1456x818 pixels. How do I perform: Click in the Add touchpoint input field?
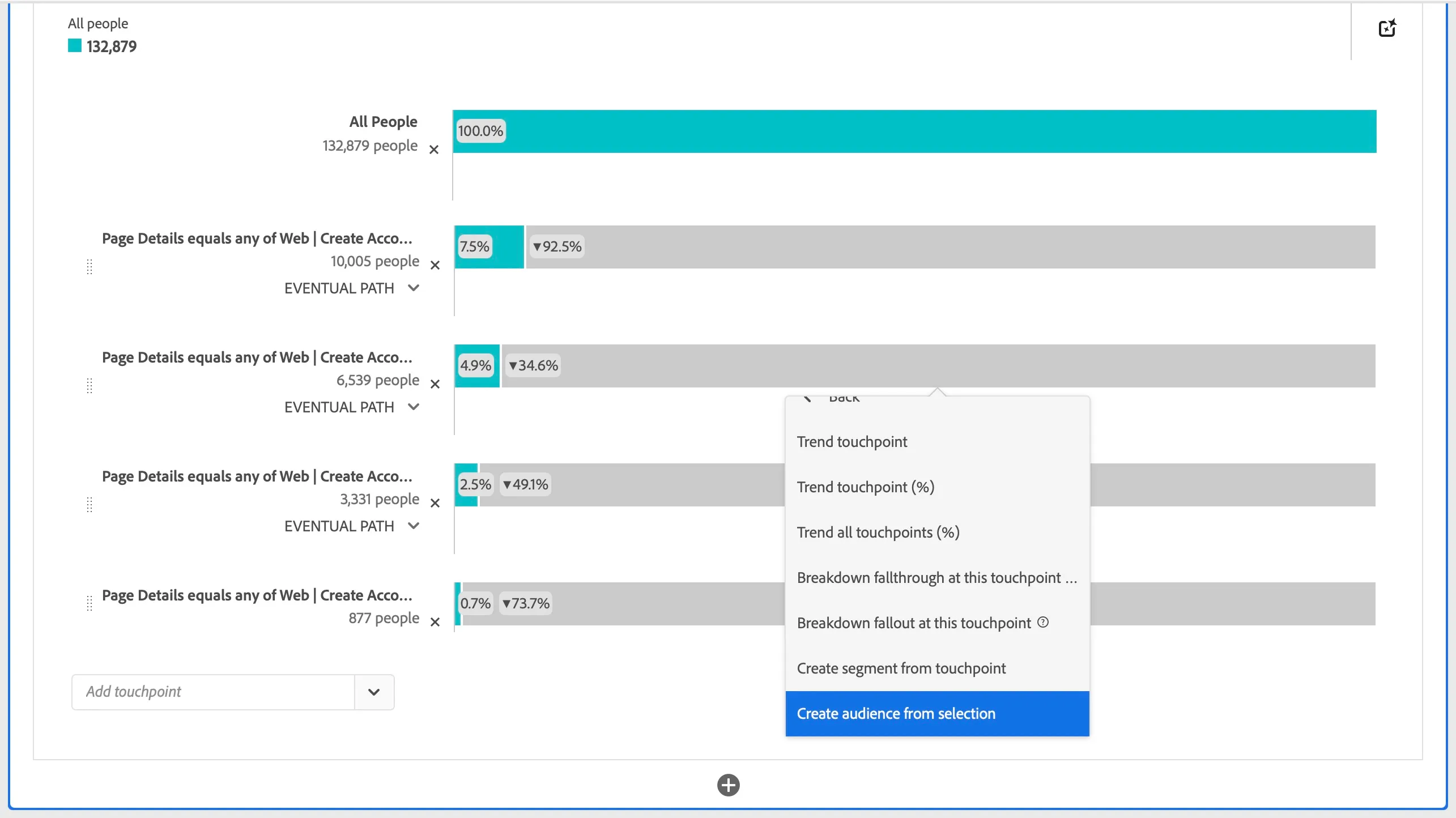213,692
